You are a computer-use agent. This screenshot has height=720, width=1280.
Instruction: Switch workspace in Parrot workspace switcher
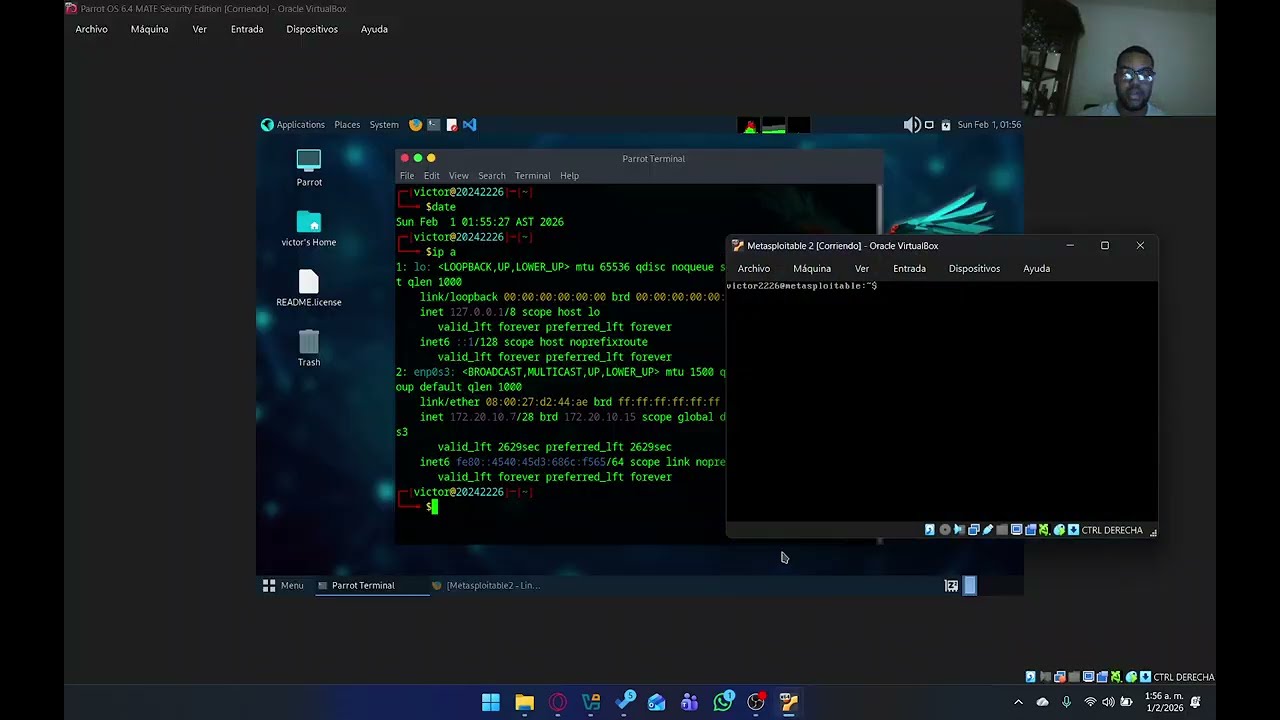pos(969,586)
